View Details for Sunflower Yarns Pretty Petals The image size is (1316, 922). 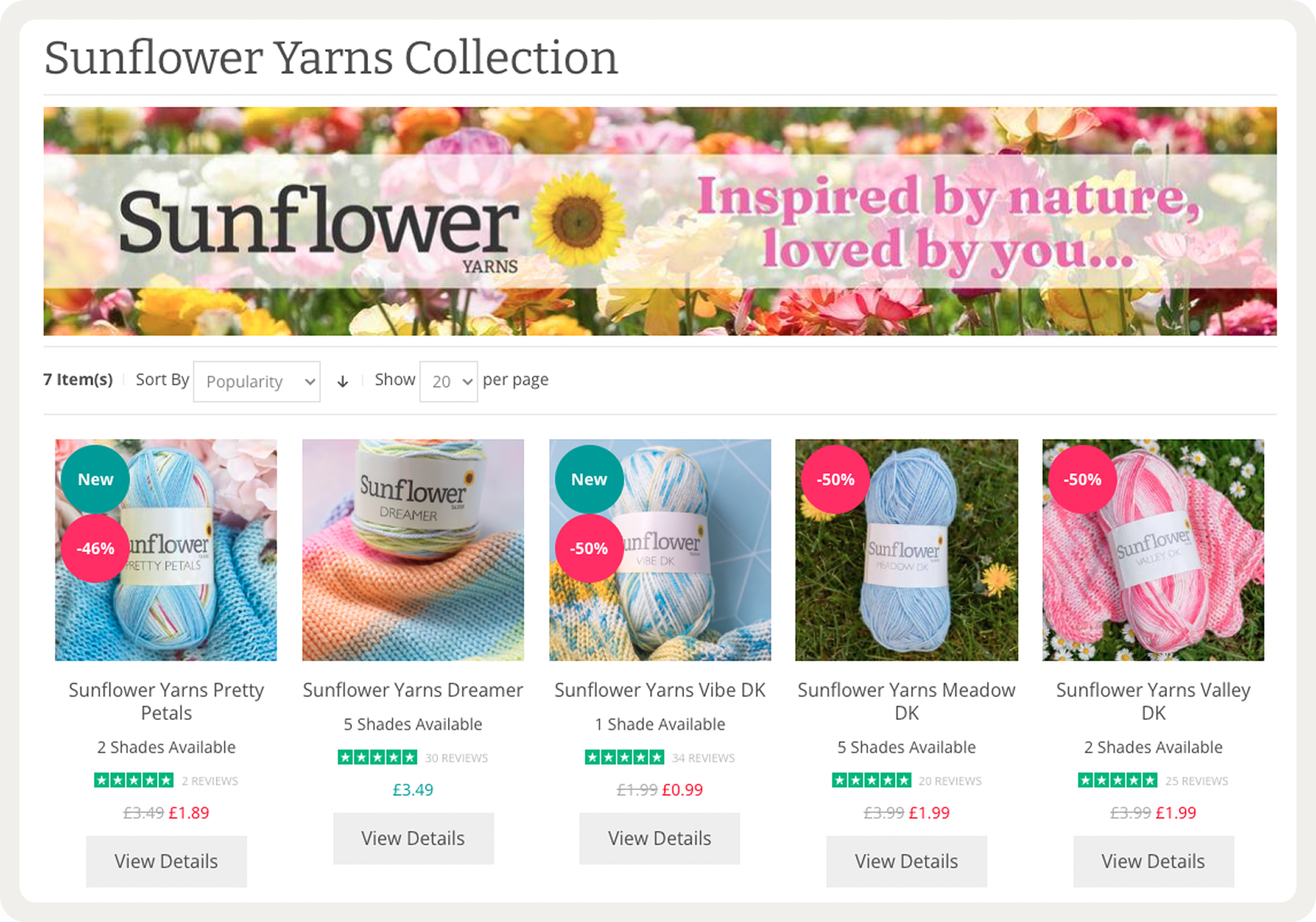coord(166,861)
